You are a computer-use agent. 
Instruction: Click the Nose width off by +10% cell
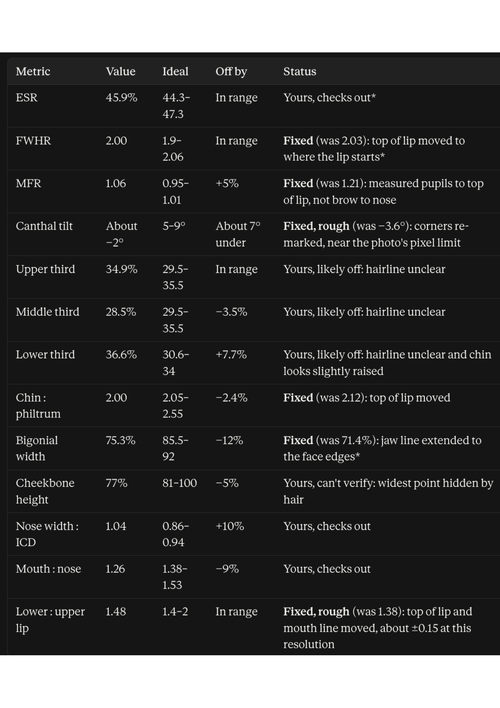pos(229,526)
